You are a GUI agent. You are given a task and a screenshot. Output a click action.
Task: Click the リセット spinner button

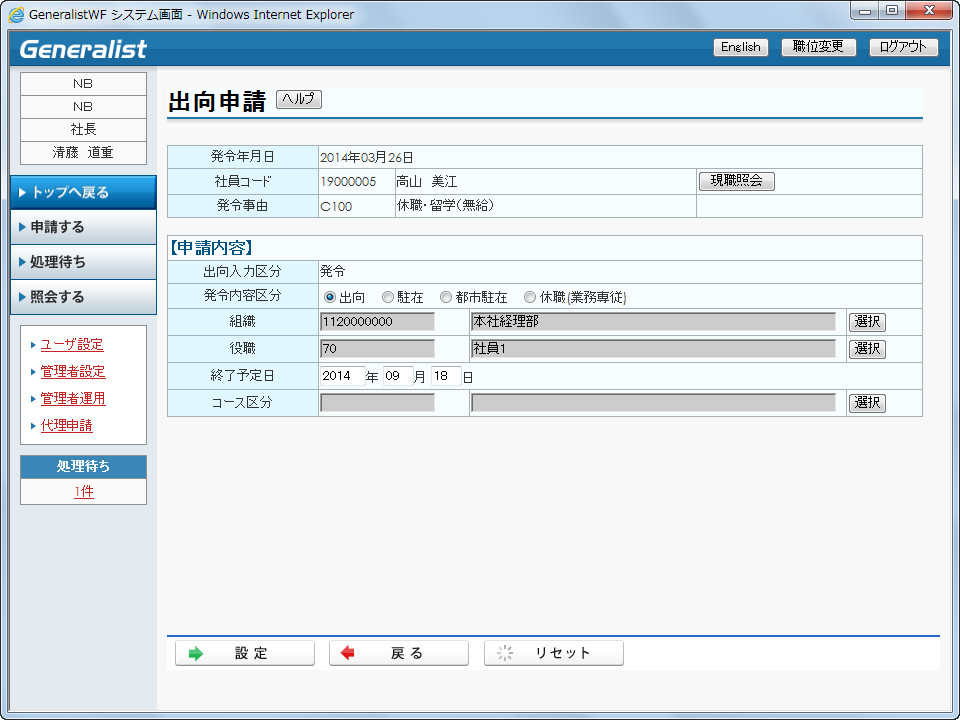tap(554, 653)
